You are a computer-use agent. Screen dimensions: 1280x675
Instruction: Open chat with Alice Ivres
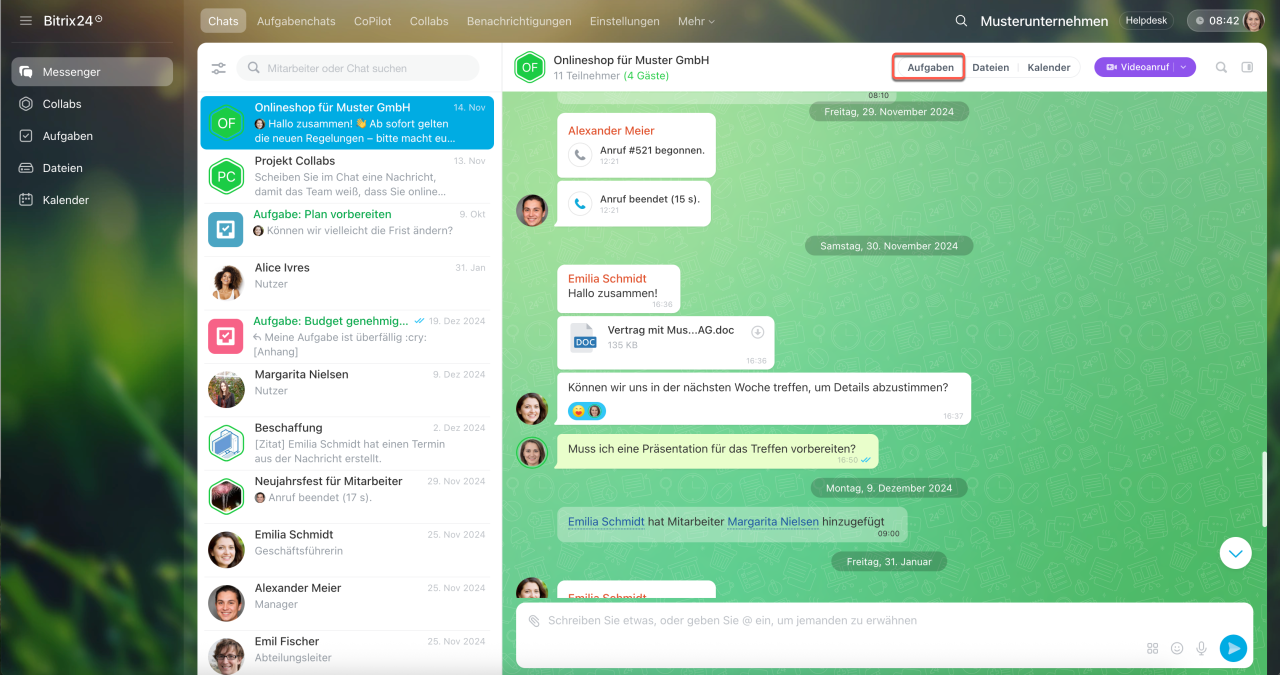click(x=347, y=283)
